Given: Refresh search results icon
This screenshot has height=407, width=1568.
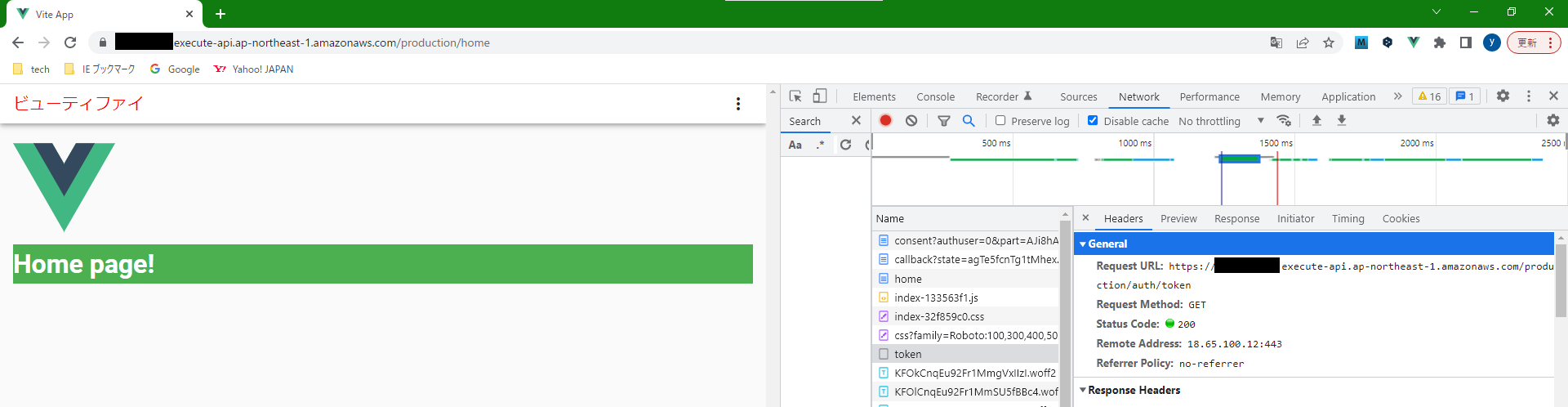Looking at the screenshot, I should click(x=845, y=145).
